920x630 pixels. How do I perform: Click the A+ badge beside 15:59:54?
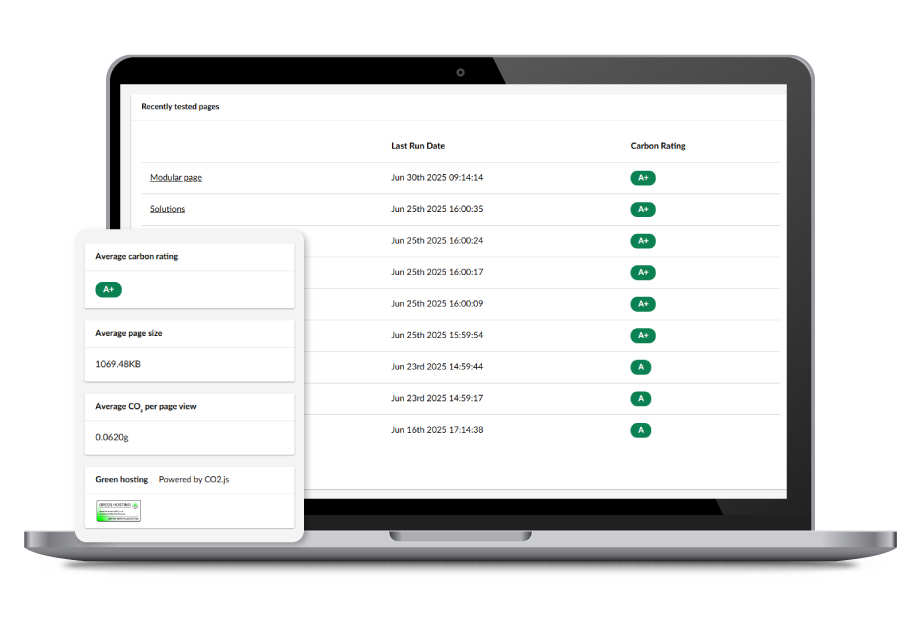tap(642, 336)
